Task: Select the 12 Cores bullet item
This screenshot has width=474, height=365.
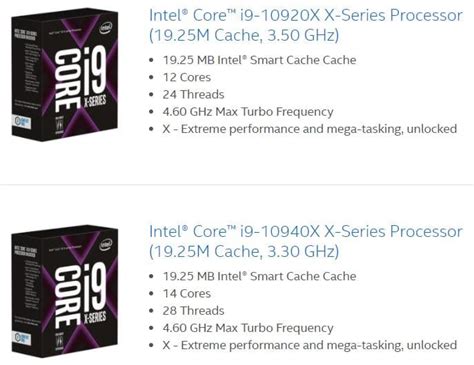Action: coord(187,77)
